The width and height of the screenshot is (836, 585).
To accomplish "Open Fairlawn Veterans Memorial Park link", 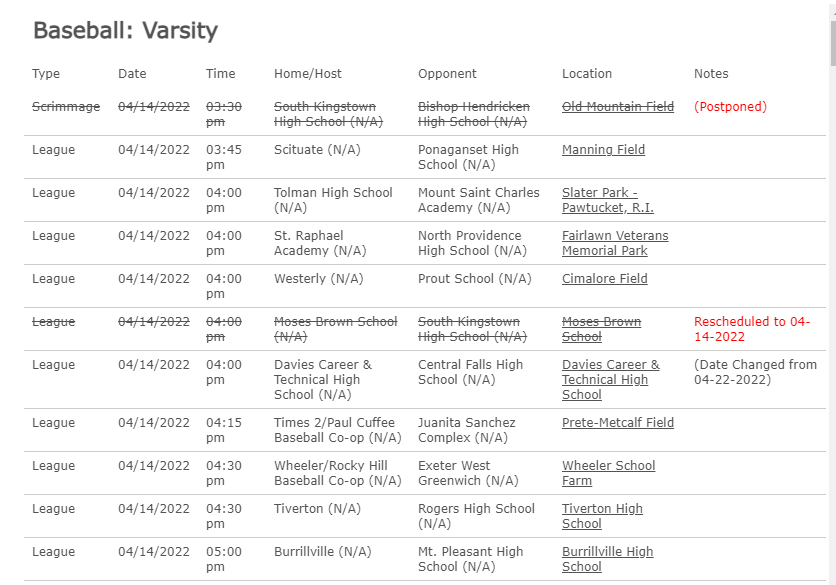I will pyautogui.click(x=615, y=243).
